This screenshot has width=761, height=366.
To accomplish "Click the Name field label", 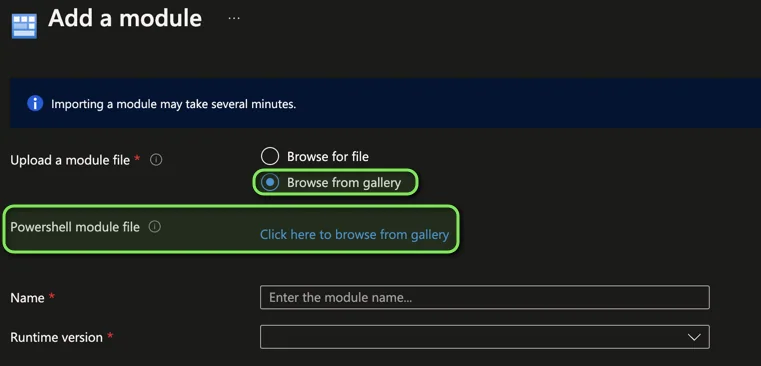I will (27, 298).
